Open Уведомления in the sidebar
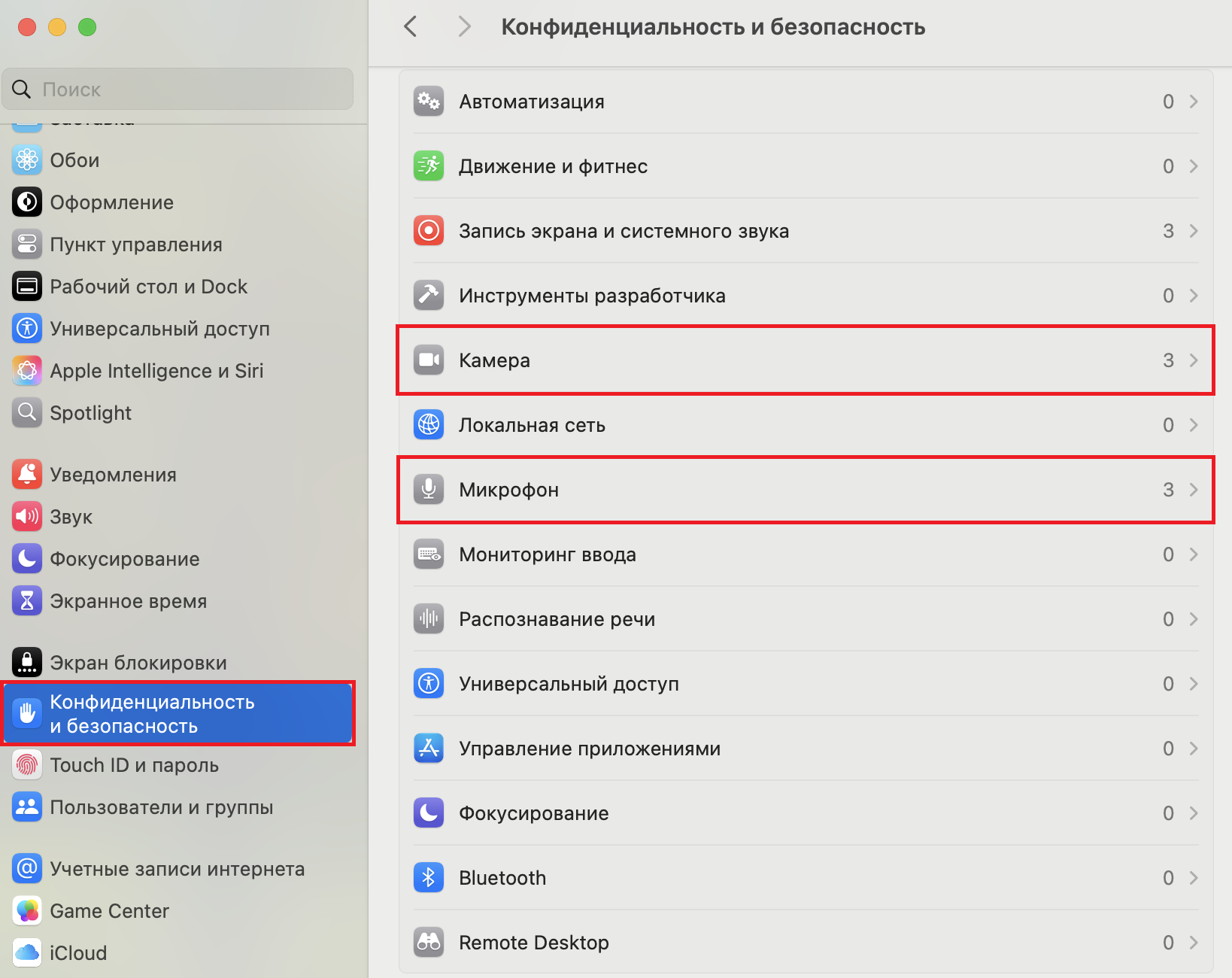 [x=113, y=475]
